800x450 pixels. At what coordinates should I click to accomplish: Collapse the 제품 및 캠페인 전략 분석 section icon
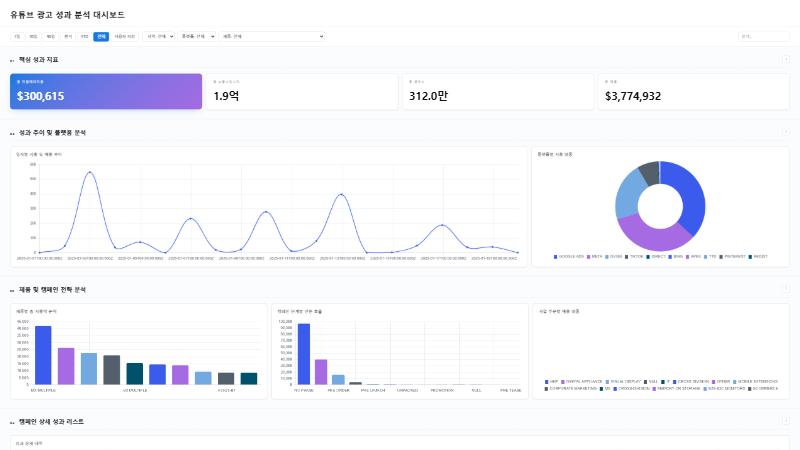pos(785,289)
